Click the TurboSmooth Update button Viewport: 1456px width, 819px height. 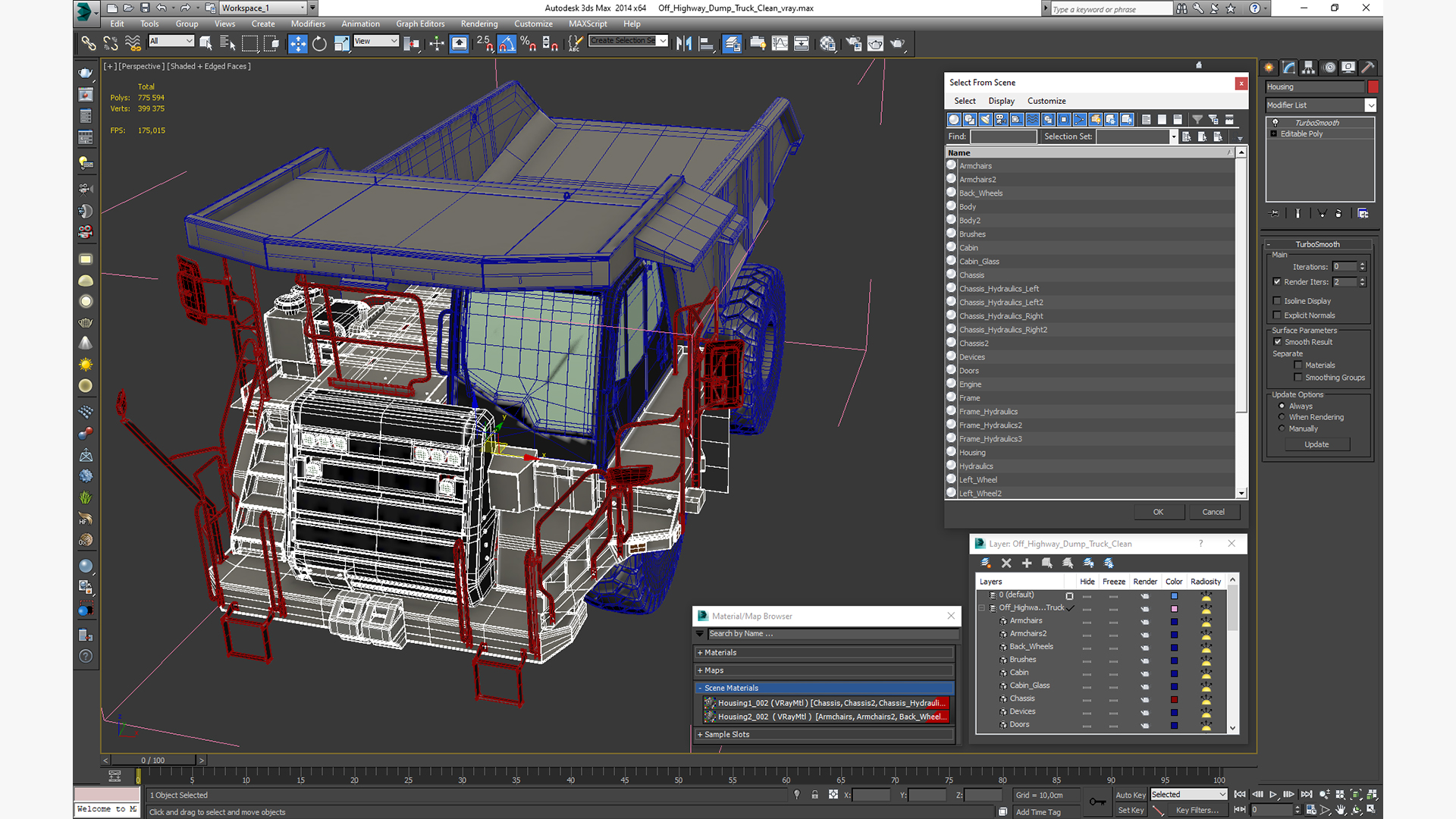(x=1316, y=444)
